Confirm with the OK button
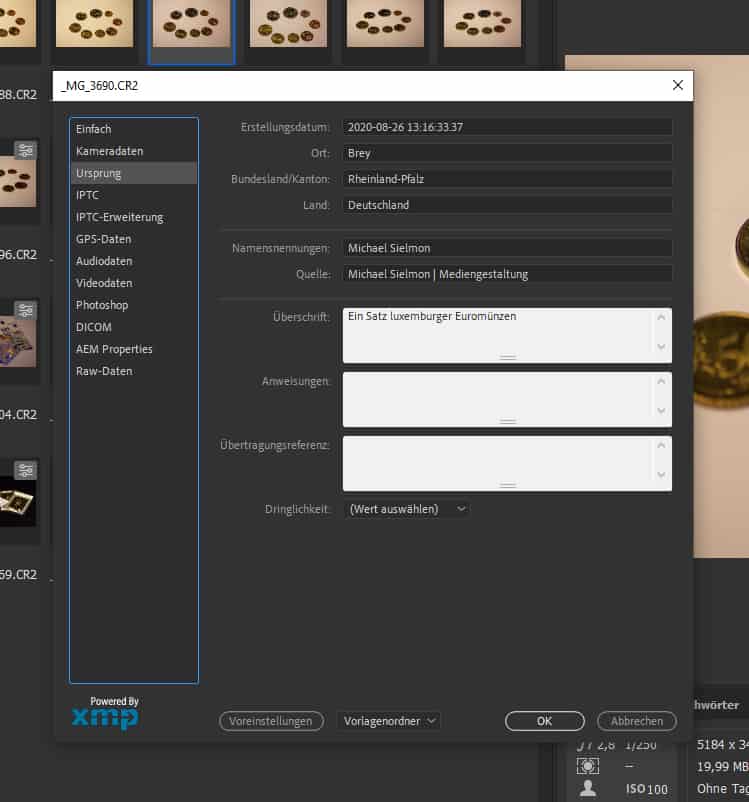This screenshot has width=749, height=802. tap(544, 721)
